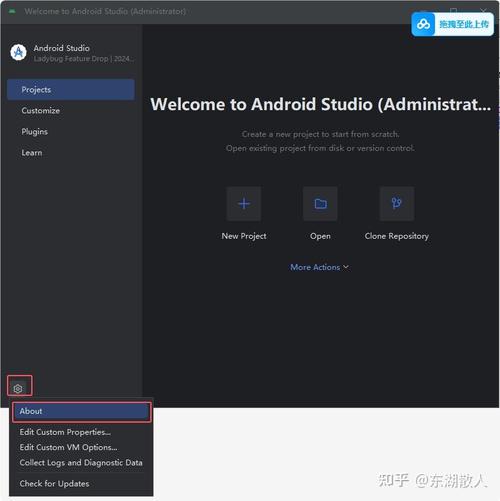Open the settings gear icon
This screenshot has width=500, height=501.
18,389
